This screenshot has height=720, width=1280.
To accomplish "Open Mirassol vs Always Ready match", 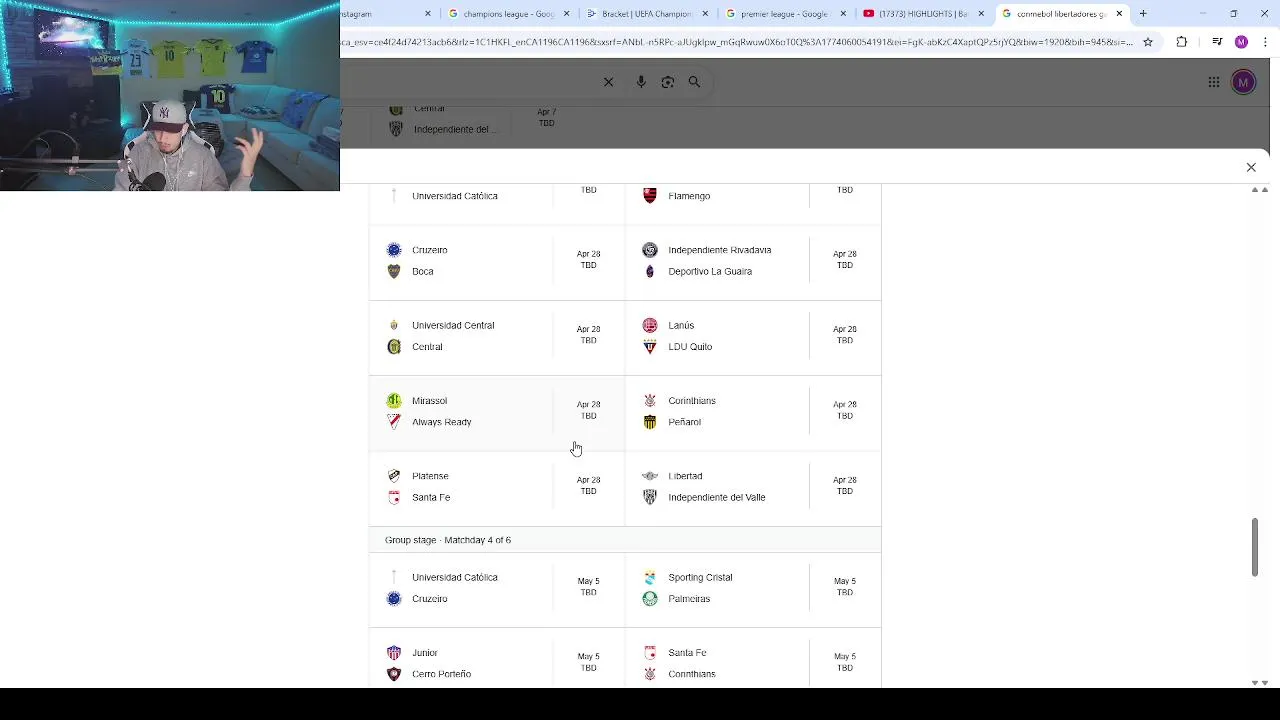I will click(497, 411).
